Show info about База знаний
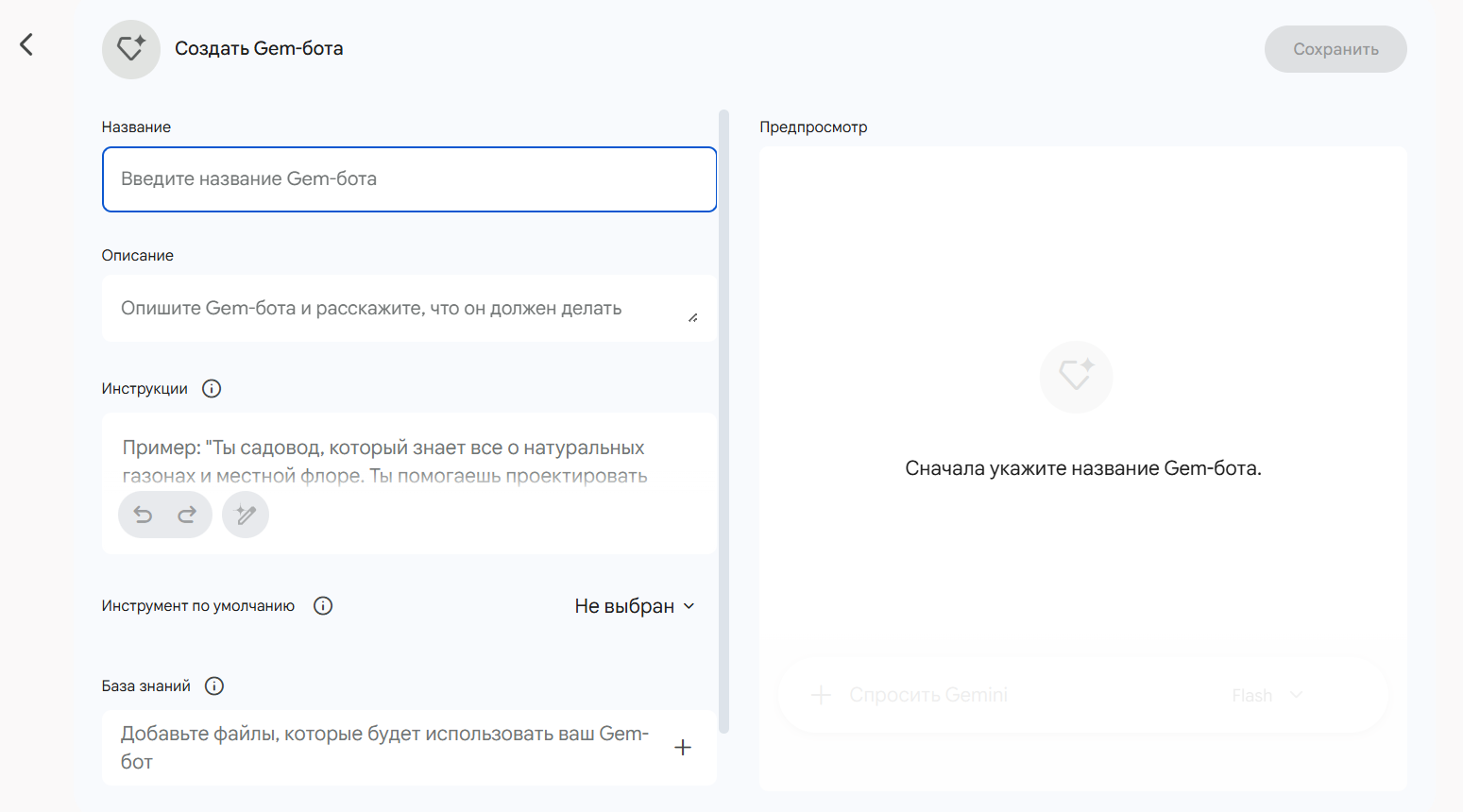Image resolution: width=1463 pixels, height=812 pixels. click(214, 686)
